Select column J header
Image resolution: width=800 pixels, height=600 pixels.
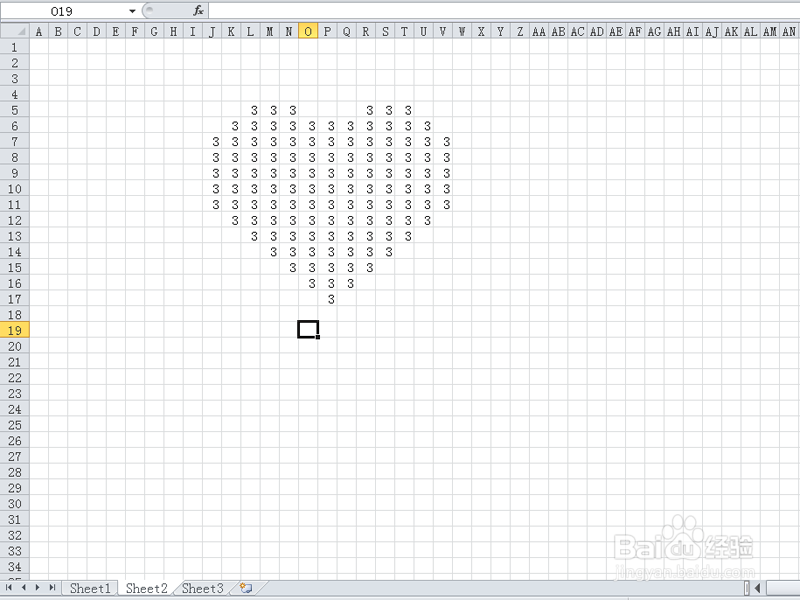pyautogui.click(x=212, y=32)
